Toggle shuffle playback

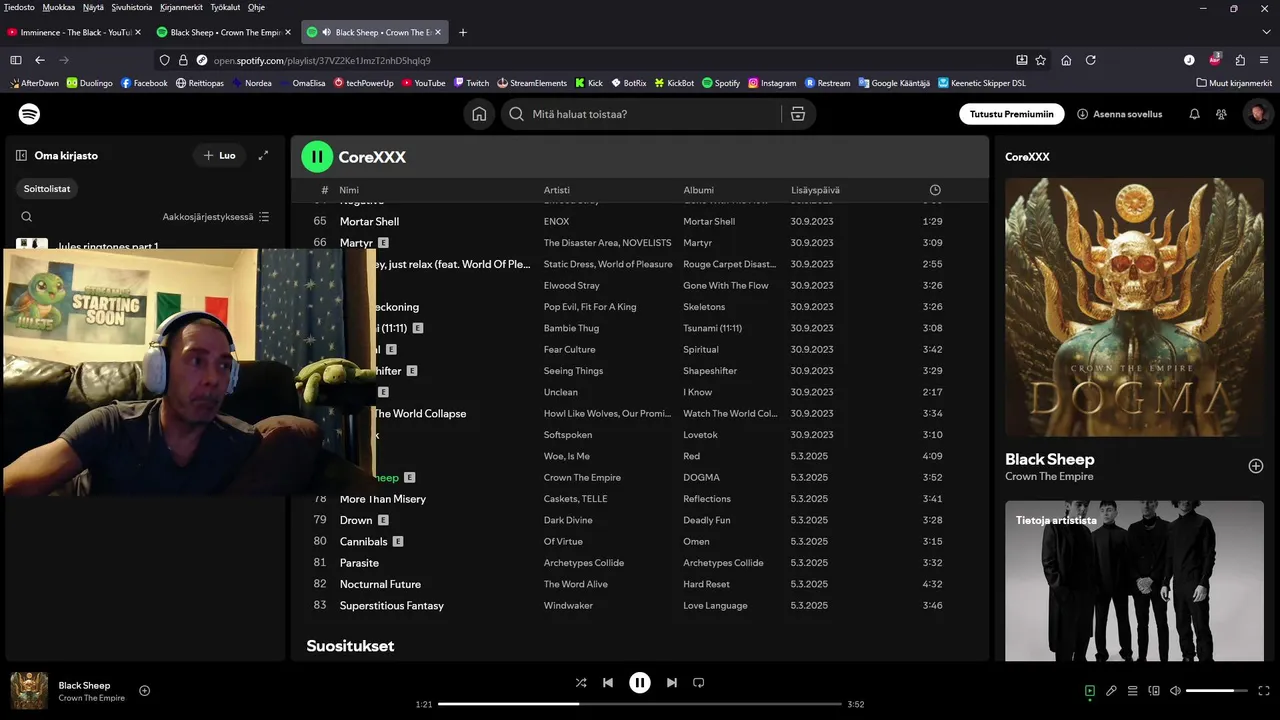581,683
